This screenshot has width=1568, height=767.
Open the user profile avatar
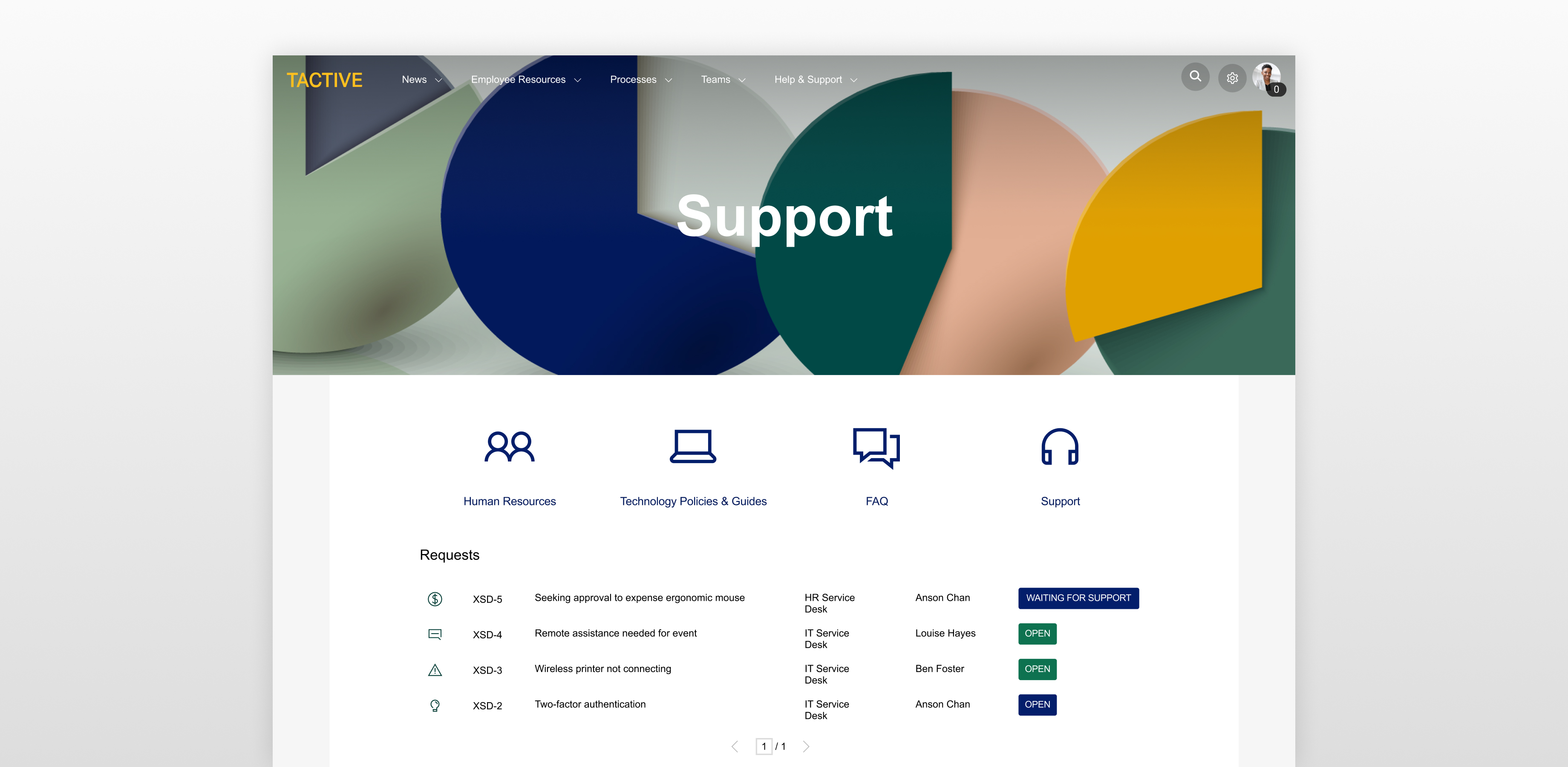click(1267, 77)
